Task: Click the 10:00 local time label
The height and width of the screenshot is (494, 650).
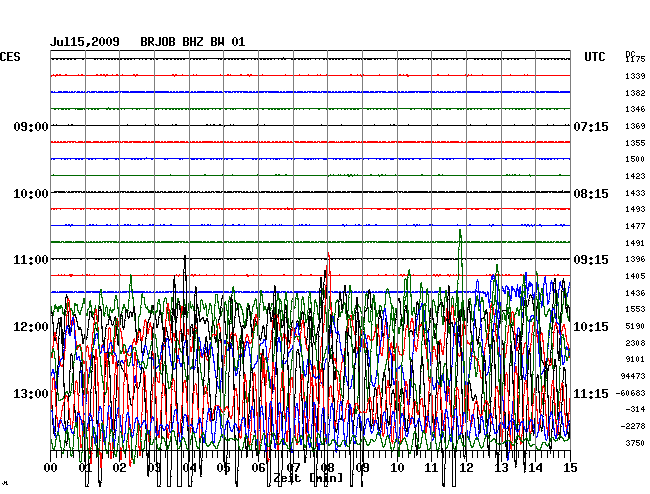Action: coord(31,194)
